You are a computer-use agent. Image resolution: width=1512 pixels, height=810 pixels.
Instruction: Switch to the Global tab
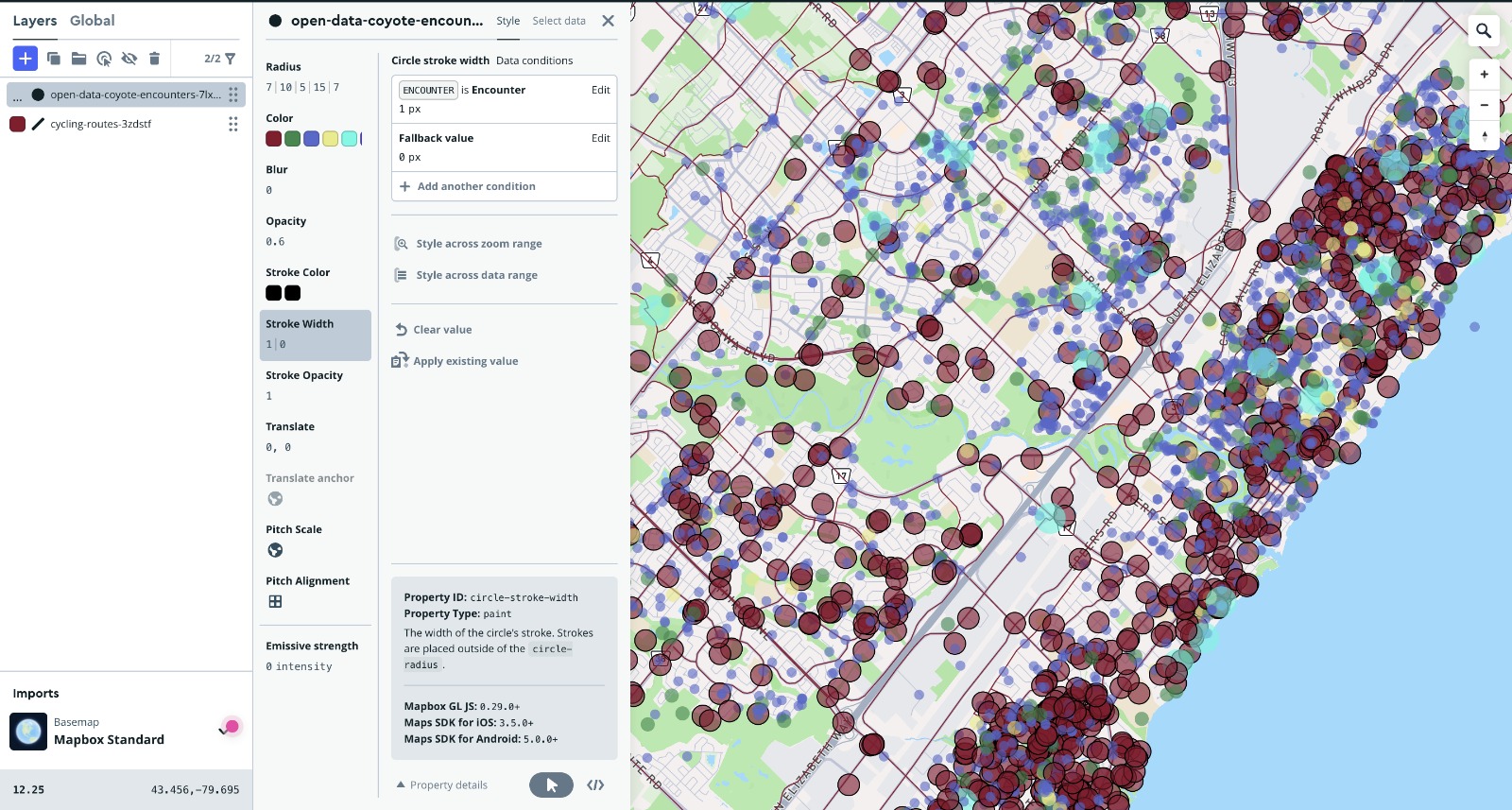pos(92,21)
